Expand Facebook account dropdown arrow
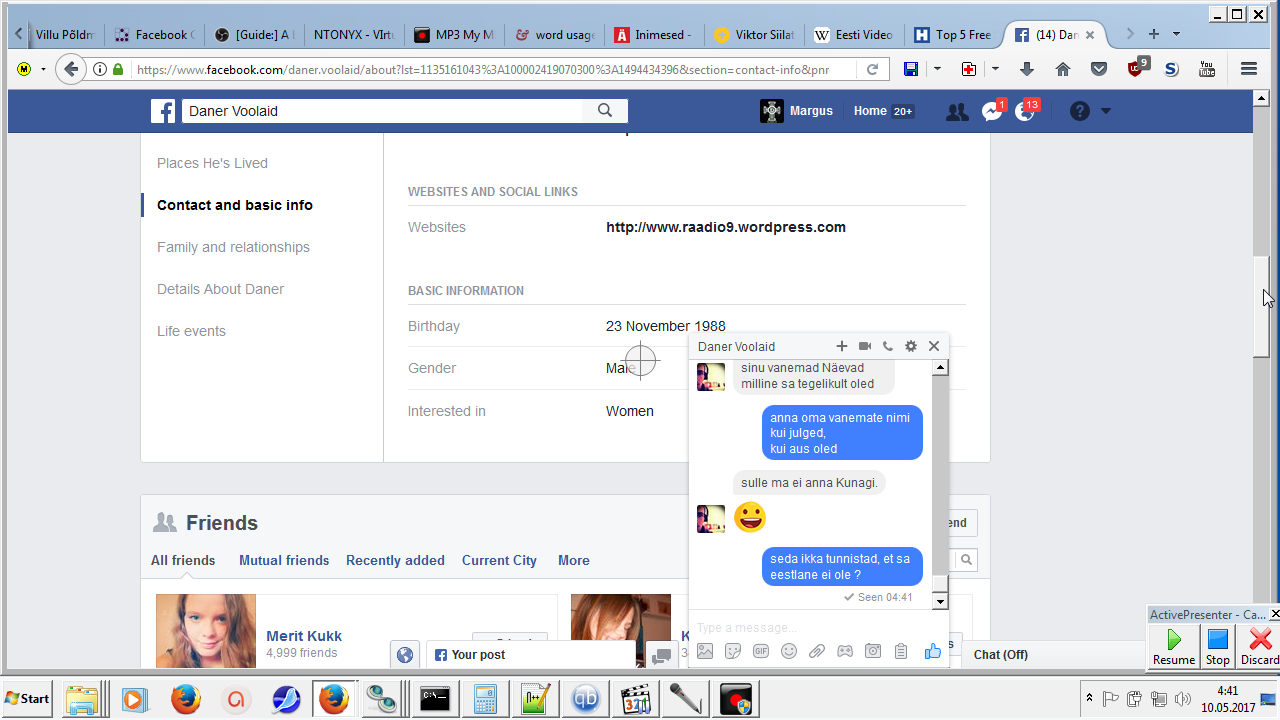This screenshot has height=720, width=1280. (x=1106, y=111)
